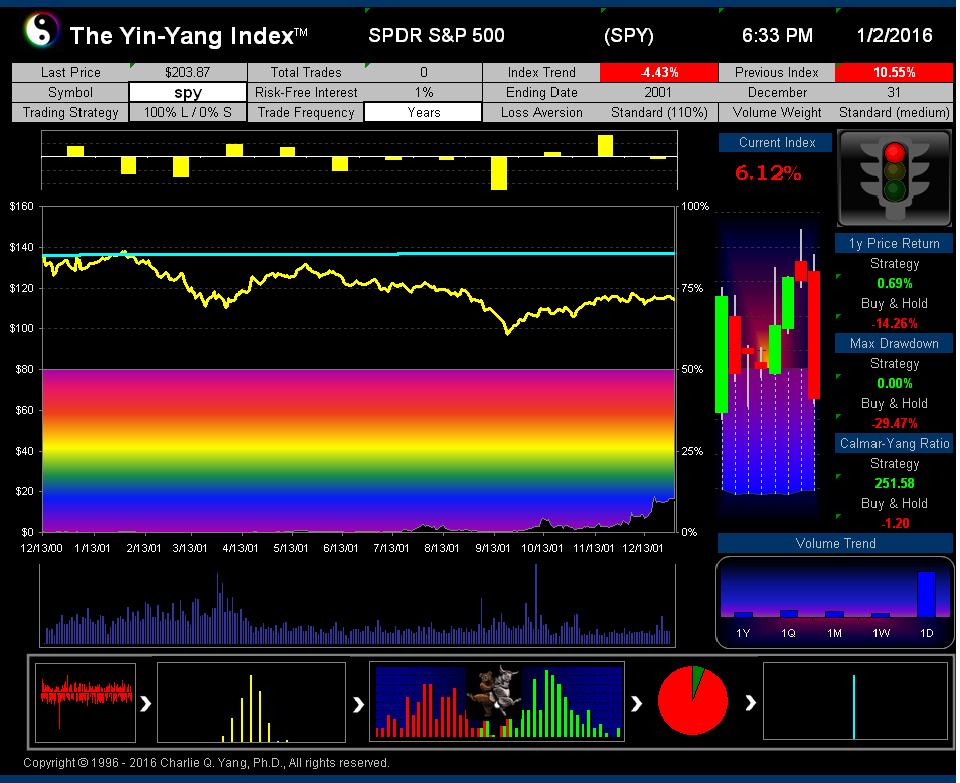Click the arrow after the bull-and-bear chart
The width and height of the screenshot is (960, 783).
637,703
